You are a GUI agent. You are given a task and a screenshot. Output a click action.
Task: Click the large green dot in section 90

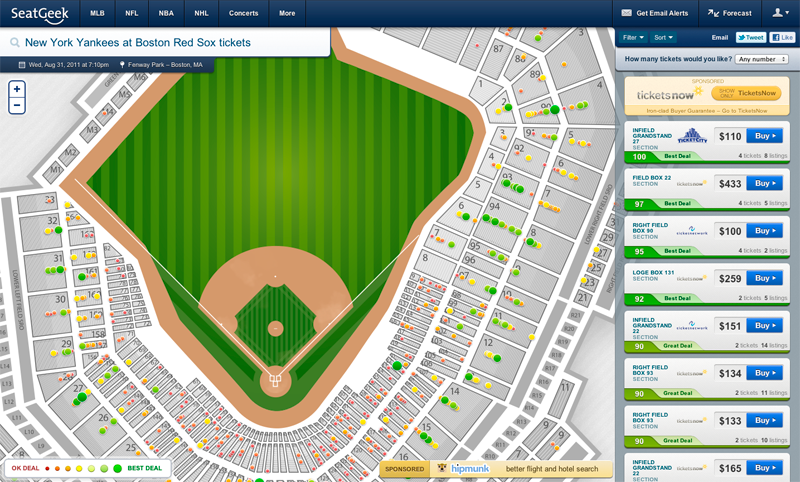[555, 109]
